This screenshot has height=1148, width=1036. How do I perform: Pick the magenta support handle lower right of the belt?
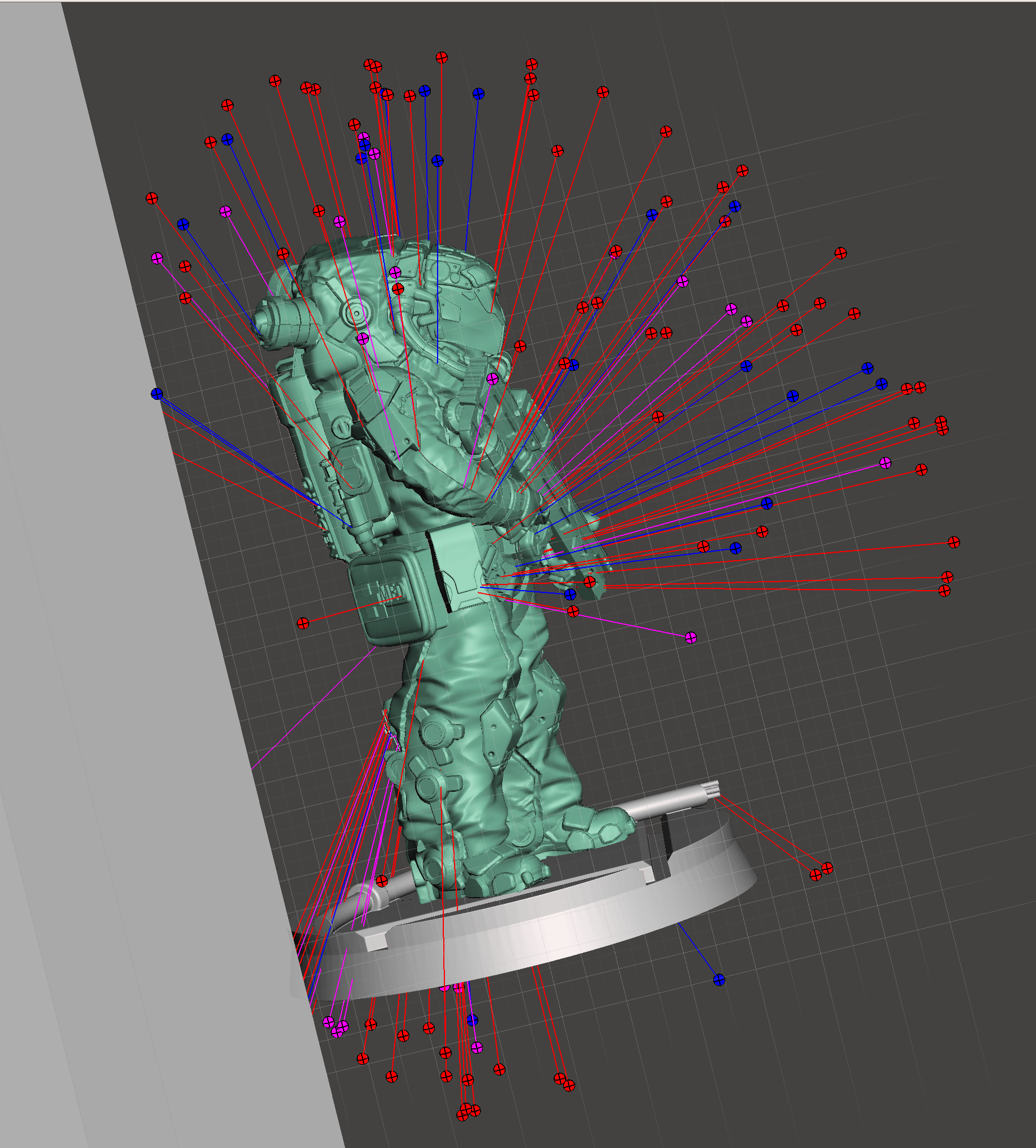tap(691, 637)
